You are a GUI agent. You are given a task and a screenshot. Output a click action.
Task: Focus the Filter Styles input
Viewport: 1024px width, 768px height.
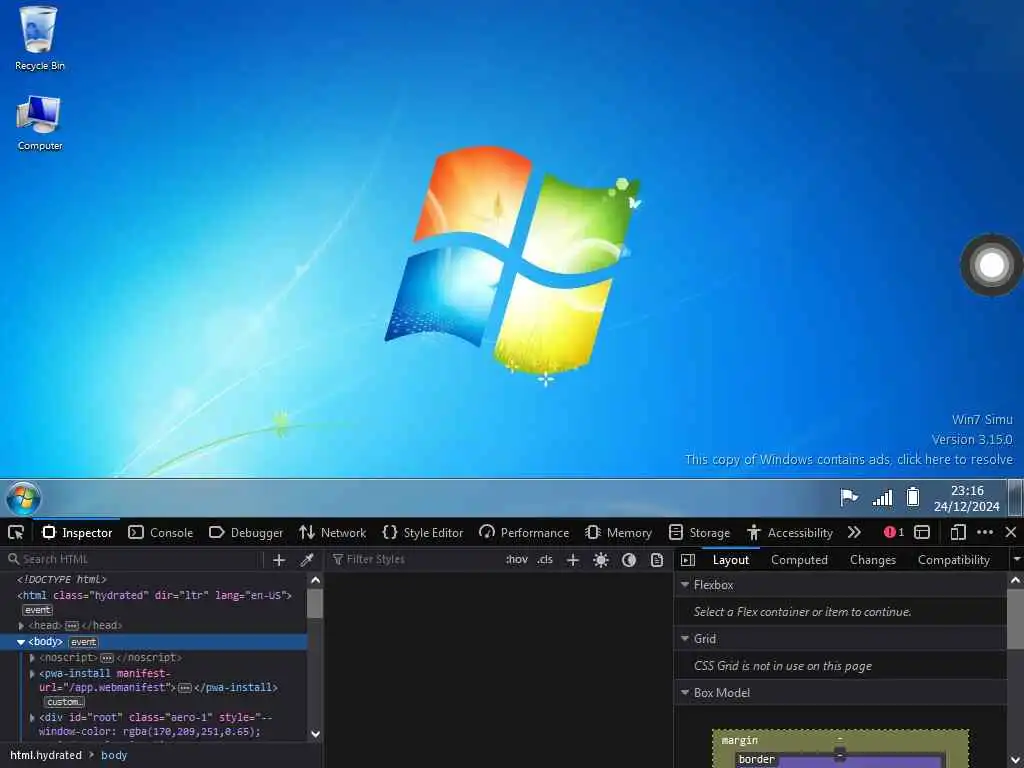(413, 559)
